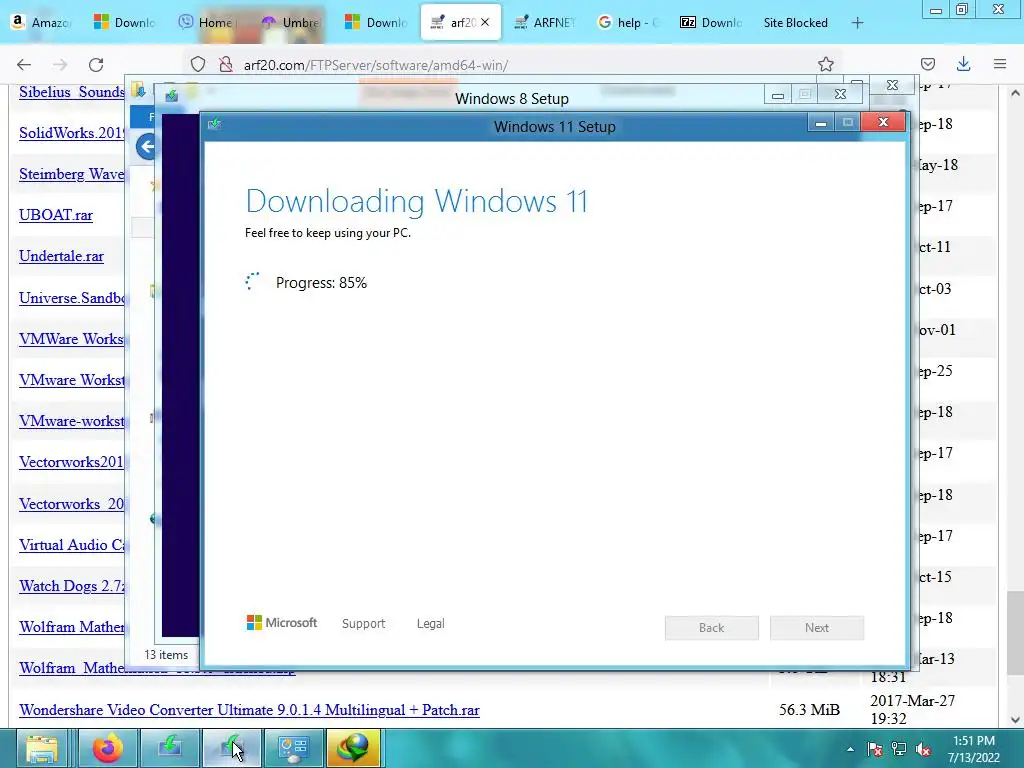Close the Windows 11 Setup window
This screenshot has width=1024, height=768.
(x=883, y=122)
